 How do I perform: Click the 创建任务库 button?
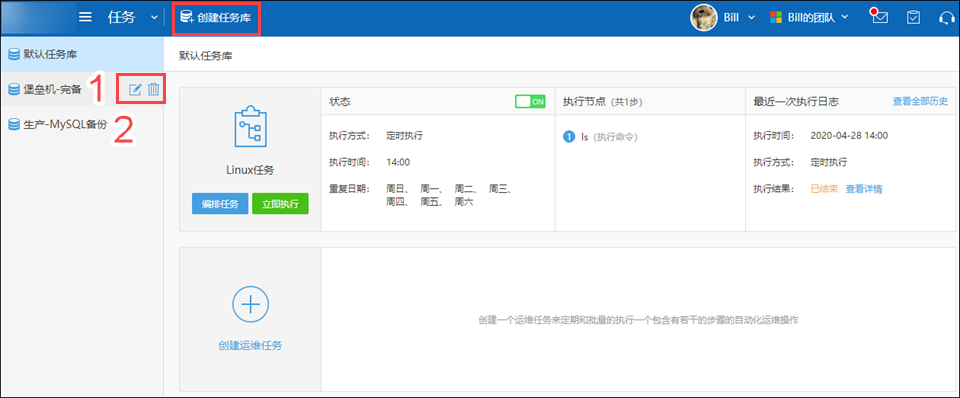217,18
